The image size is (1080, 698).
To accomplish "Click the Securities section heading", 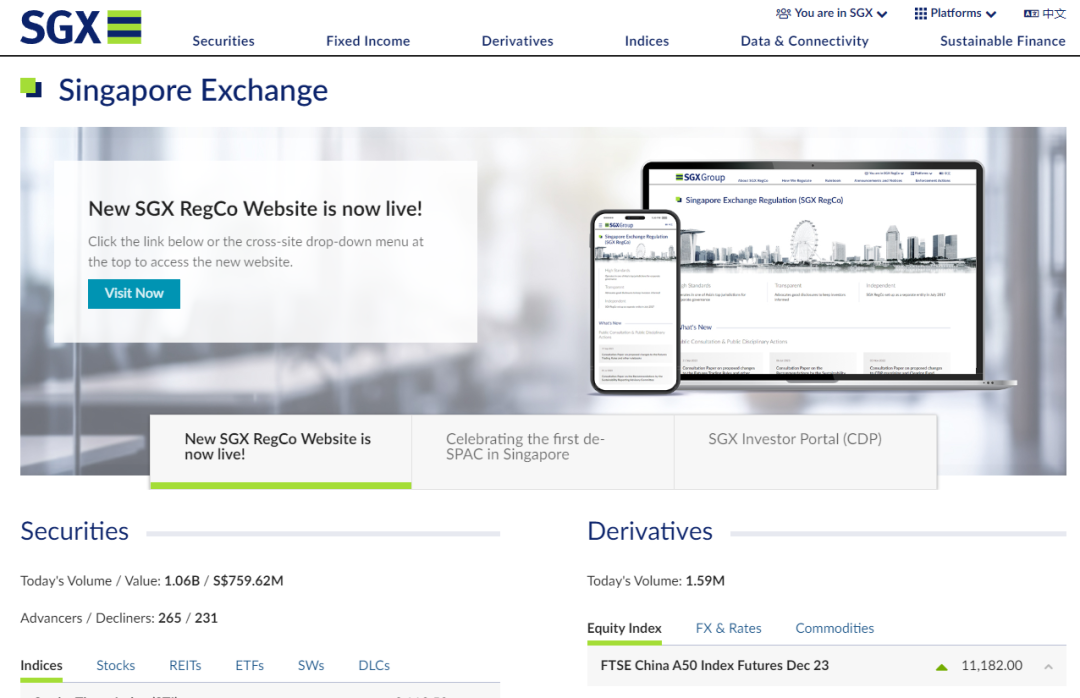I will pos(74,531).
